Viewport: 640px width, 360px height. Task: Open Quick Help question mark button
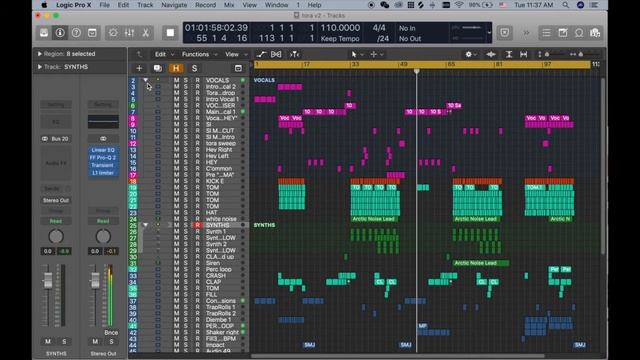coord(76,33)
